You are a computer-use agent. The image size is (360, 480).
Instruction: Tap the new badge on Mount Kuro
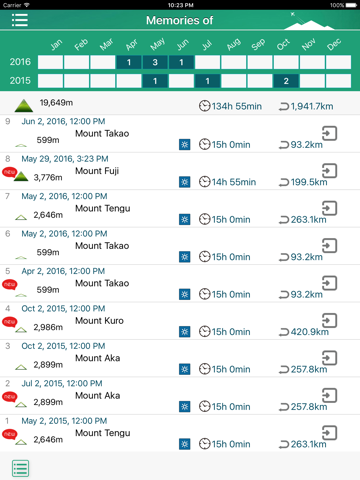pos(10,322)
